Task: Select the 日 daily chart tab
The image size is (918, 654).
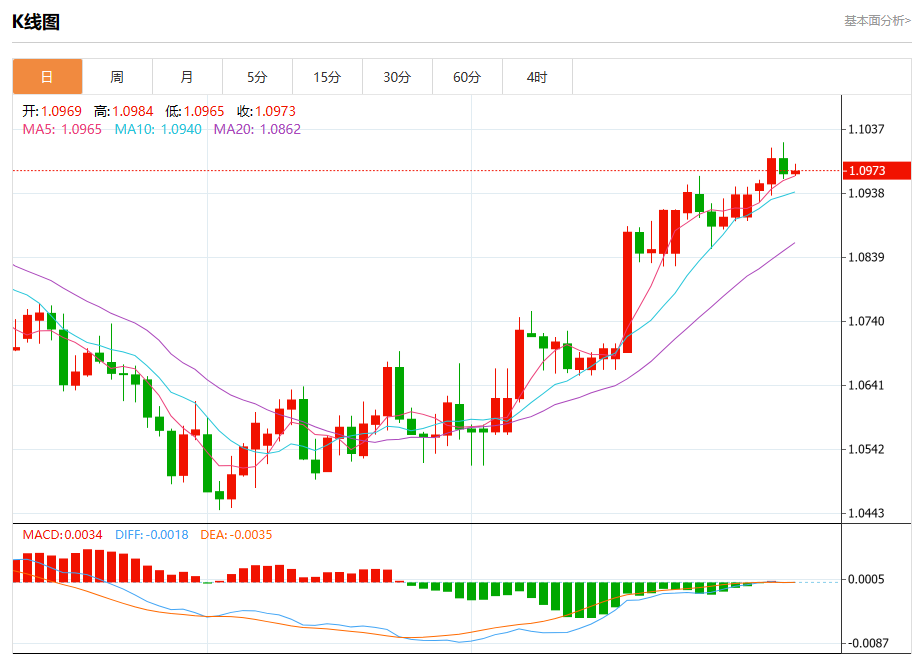Action: tap(47, 77)
